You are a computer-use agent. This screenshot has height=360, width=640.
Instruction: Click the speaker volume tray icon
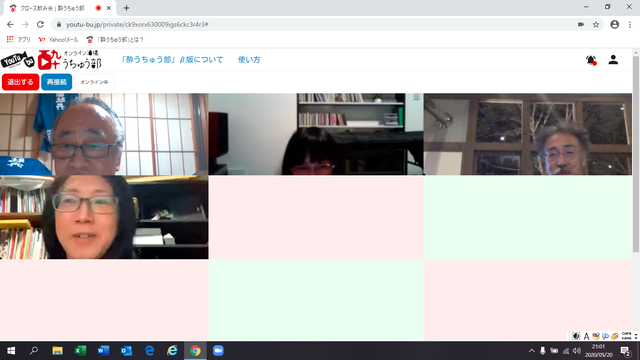pos(577,351)
